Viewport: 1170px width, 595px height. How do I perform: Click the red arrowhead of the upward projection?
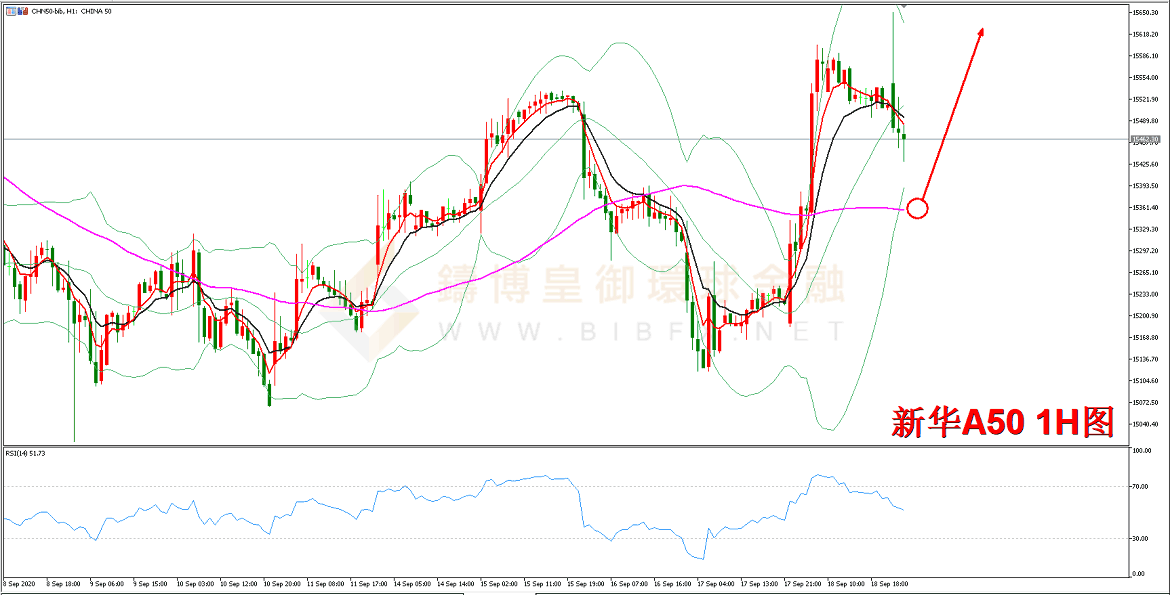[x=981, y=32]
